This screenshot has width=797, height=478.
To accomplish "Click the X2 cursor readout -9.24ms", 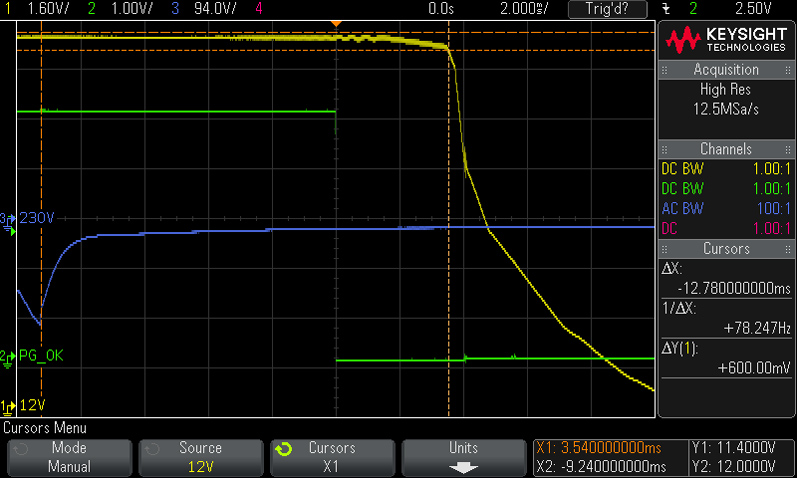I will pos(601,466).
